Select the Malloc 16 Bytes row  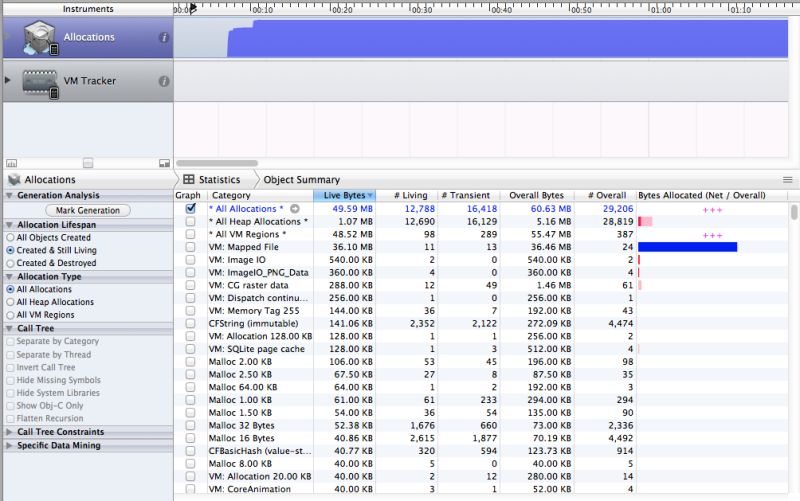click(481, 438)
